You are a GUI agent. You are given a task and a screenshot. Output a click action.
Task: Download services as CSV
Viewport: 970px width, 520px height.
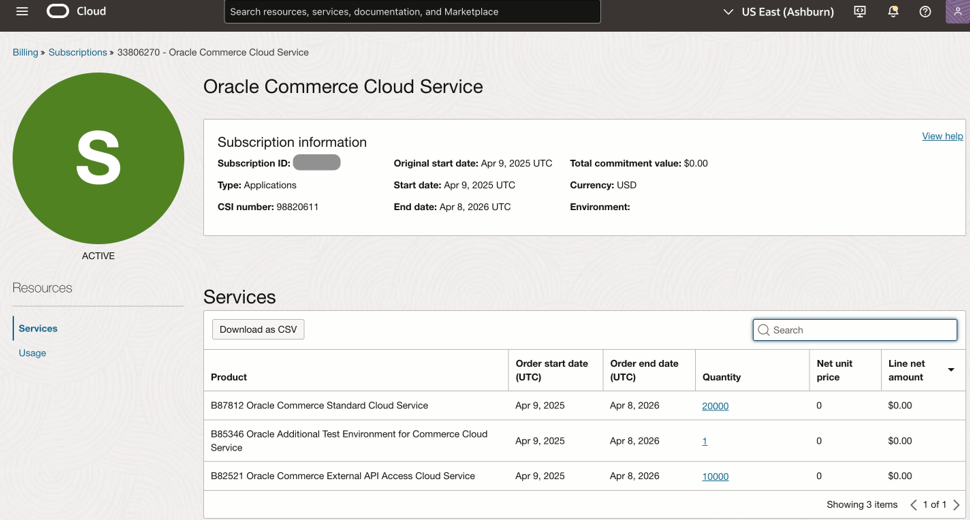[258, 330]
